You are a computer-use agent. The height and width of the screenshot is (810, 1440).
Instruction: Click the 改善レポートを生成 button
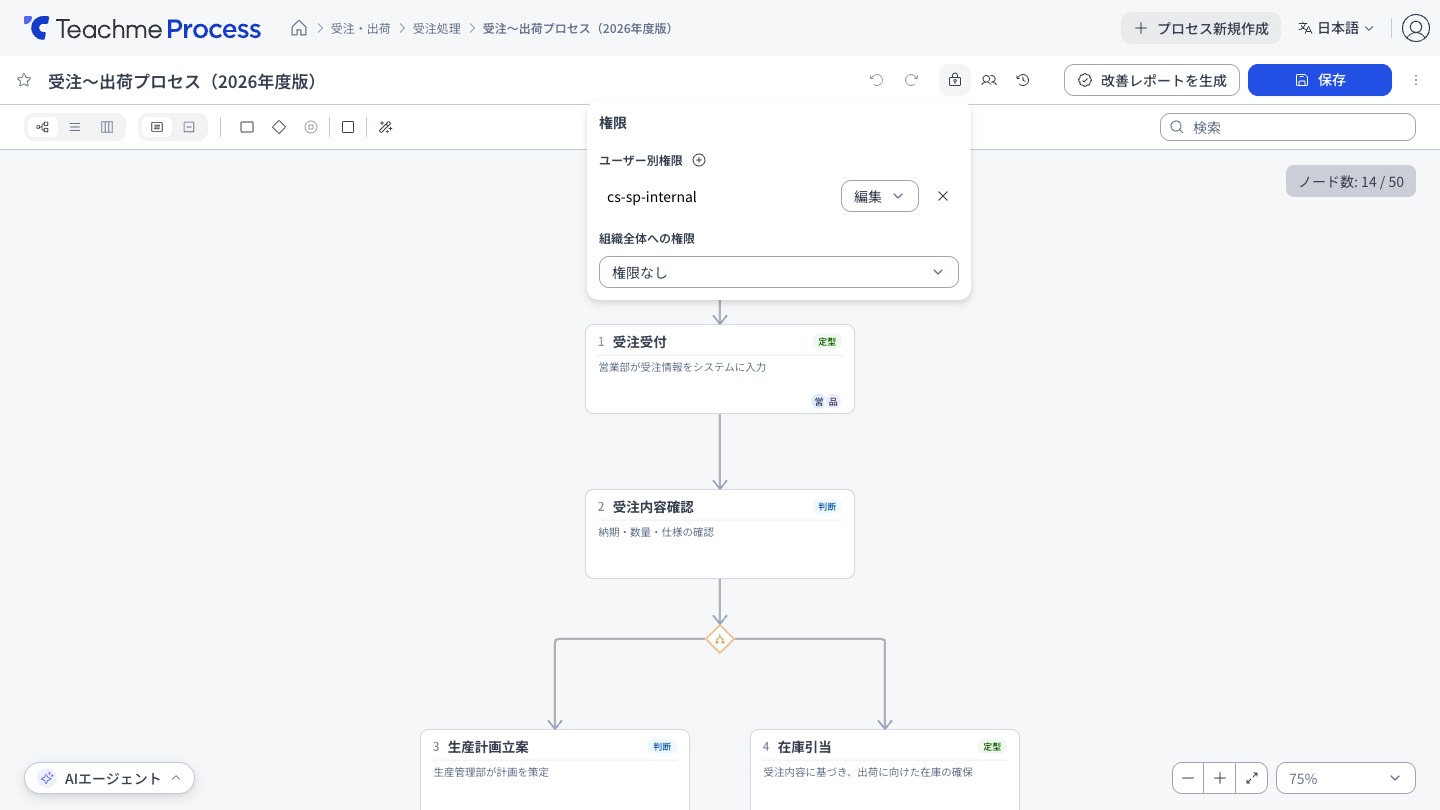(1152, 80)
